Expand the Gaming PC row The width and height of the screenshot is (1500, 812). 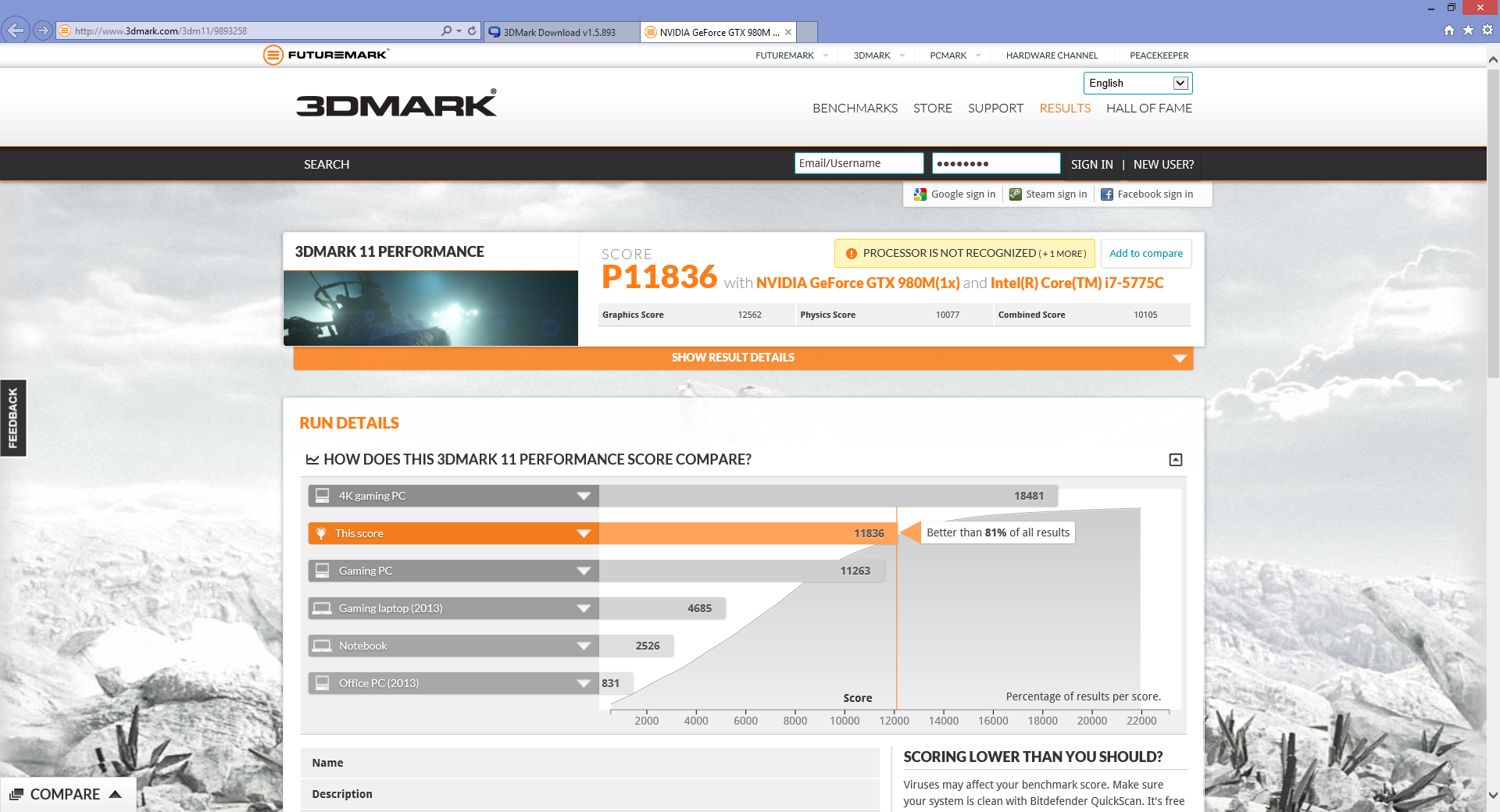pyautogui.click(x=584, y=571)
